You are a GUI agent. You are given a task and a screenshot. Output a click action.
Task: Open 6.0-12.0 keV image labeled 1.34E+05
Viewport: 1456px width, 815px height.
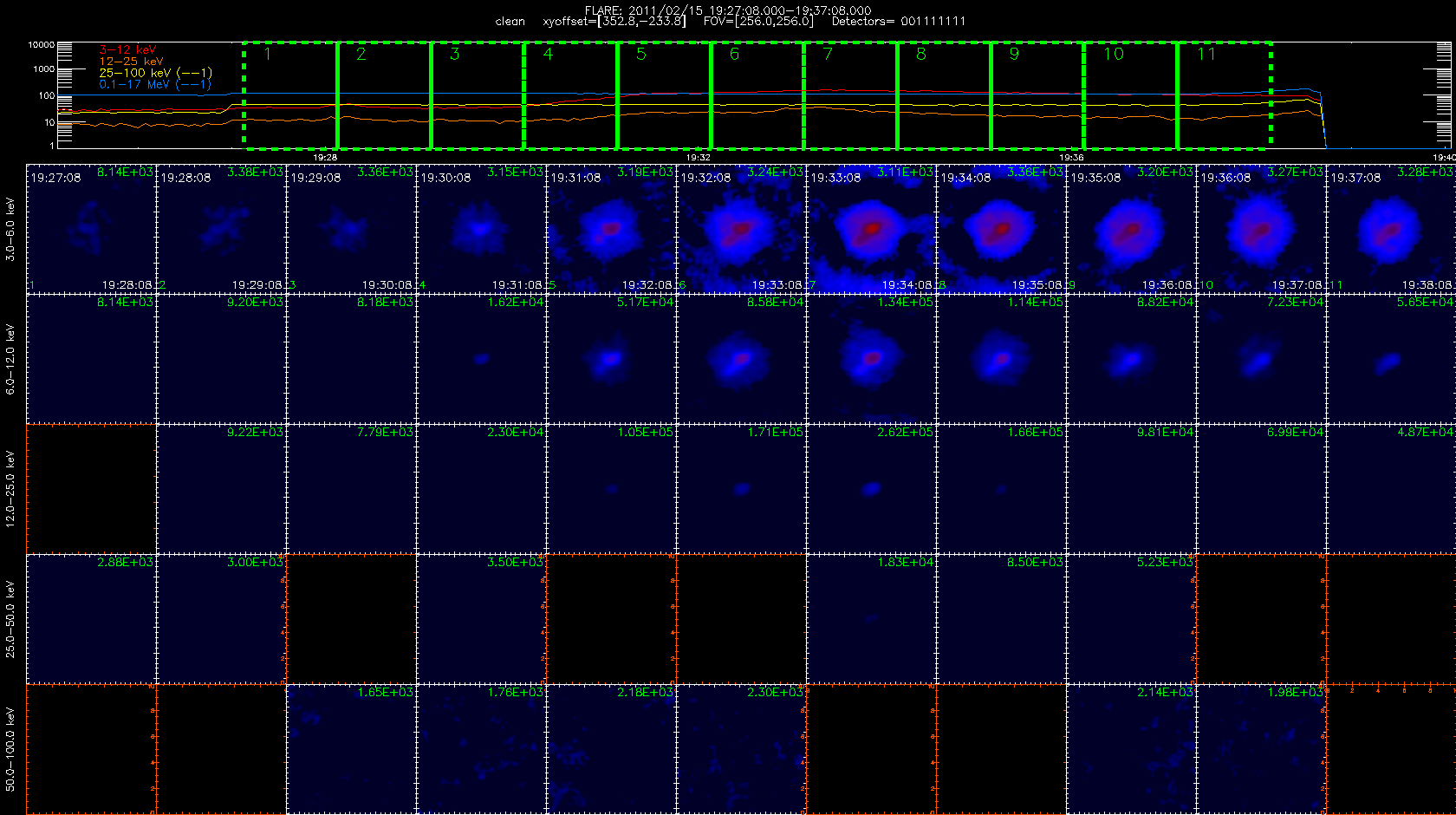tap(871, 359)
